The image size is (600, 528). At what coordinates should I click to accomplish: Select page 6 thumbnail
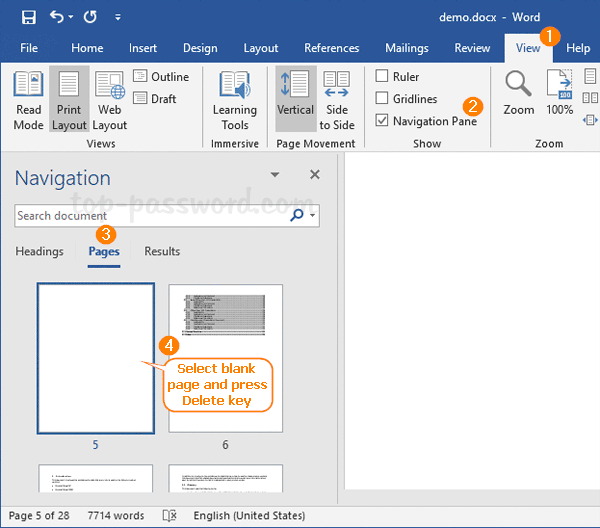(226, 358)
